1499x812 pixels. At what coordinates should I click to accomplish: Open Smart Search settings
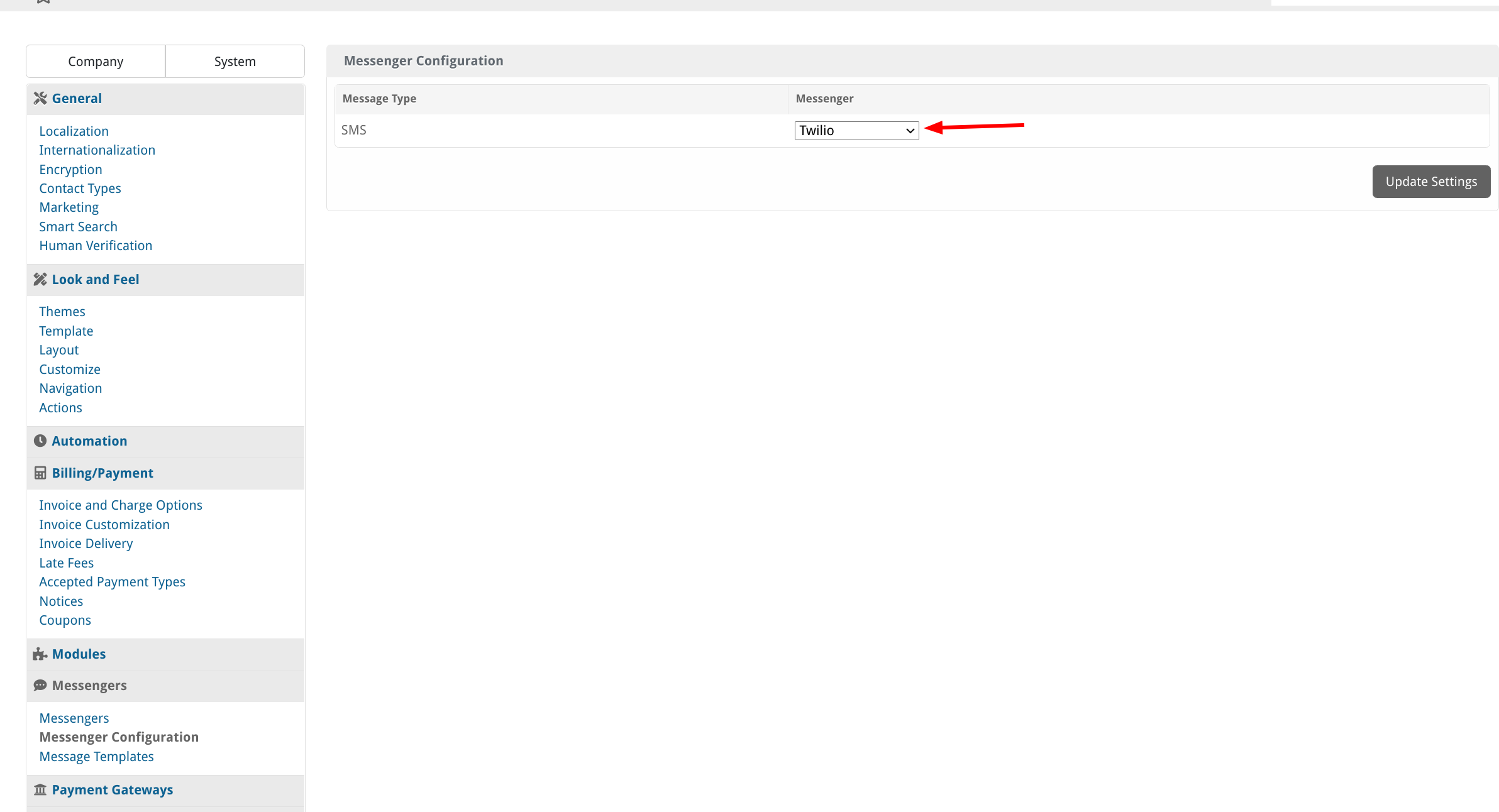click(78, 226)
